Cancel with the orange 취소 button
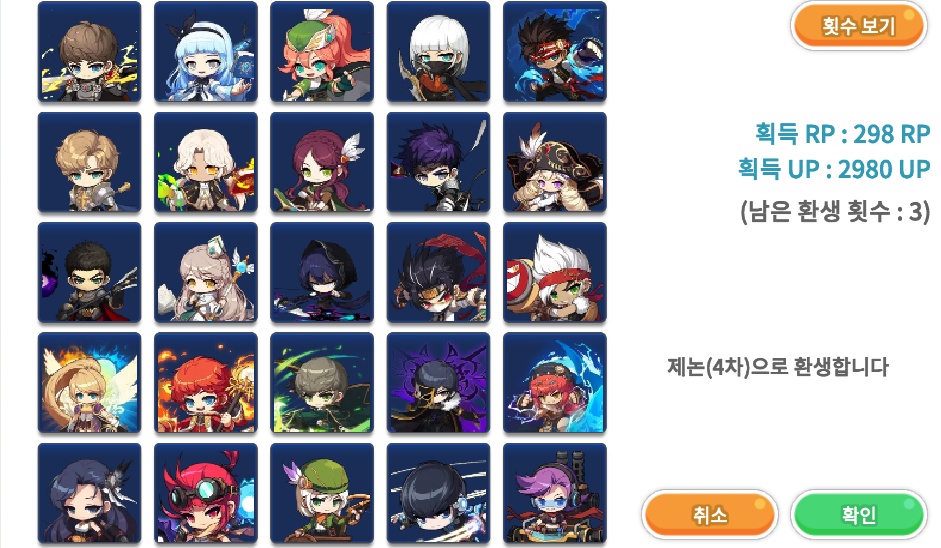Viewport: 941px width, 548px height. tap(710, 514)
